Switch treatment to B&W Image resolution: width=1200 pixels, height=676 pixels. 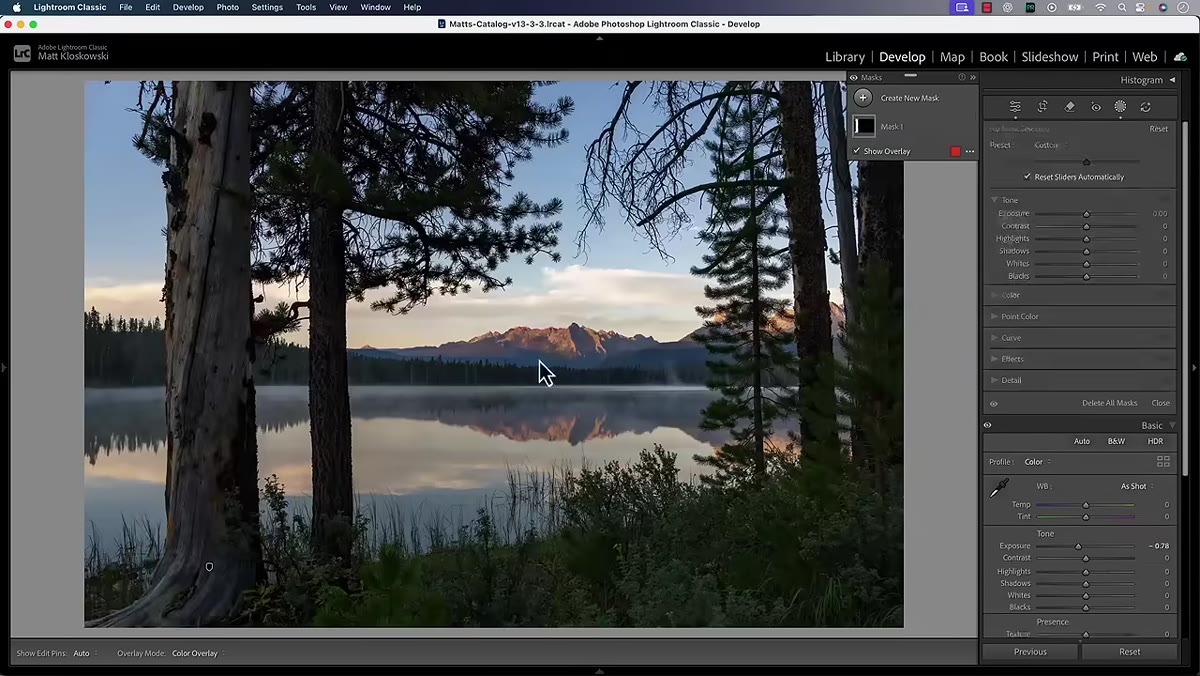[1116, 441]
